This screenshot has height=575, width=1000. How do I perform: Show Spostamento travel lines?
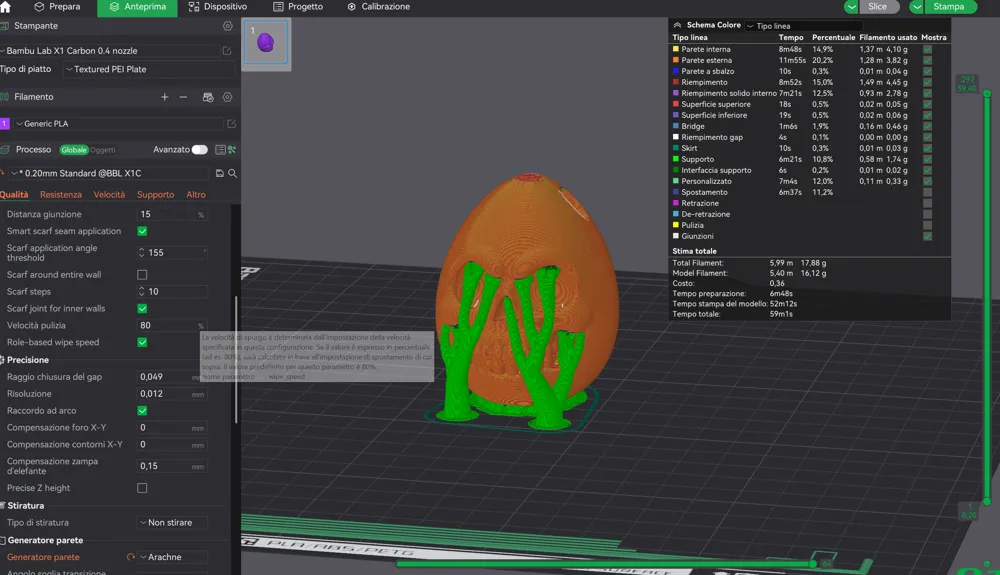coord(927,193)
